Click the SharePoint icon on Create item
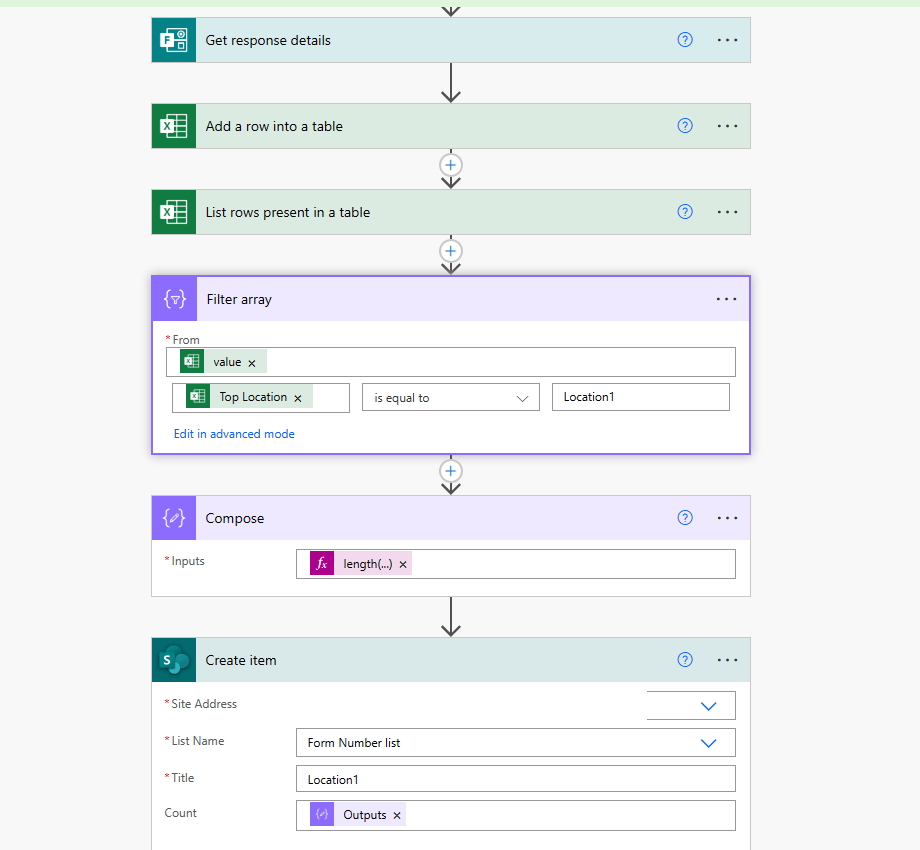 coord(173,659)
